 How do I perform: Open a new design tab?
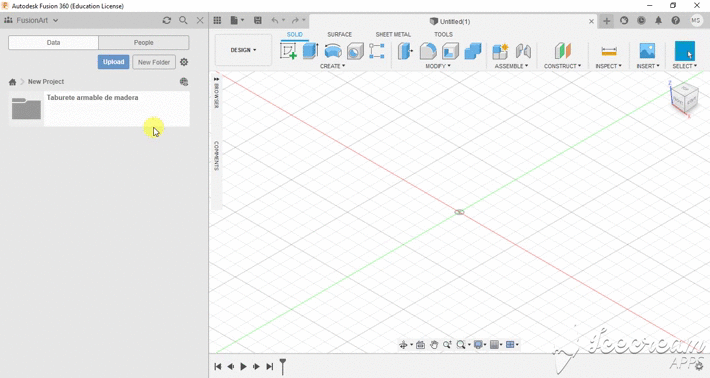pos(606,21)
